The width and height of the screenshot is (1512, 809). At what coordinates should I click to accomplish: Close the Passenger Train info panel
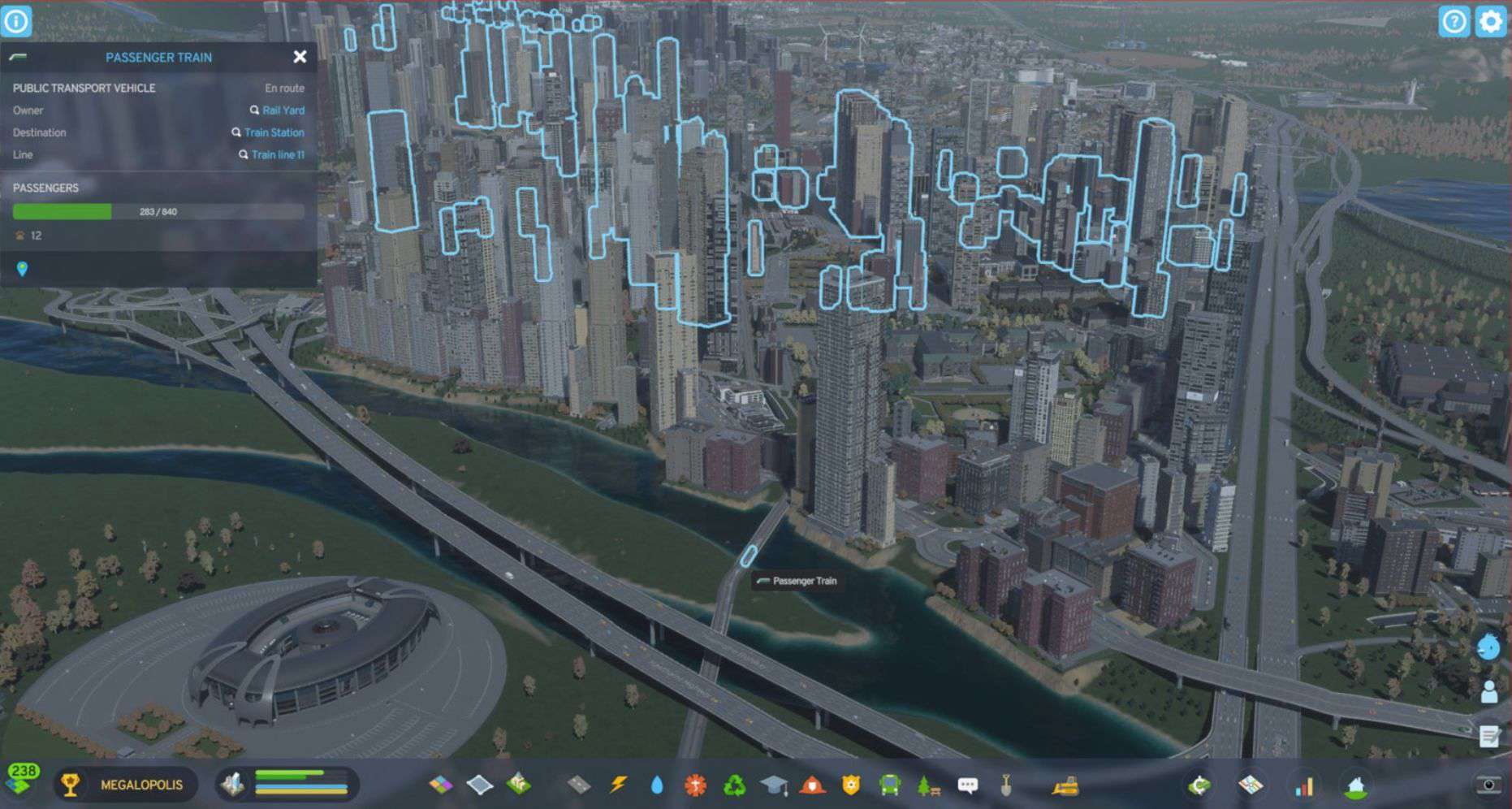(300, 57)
